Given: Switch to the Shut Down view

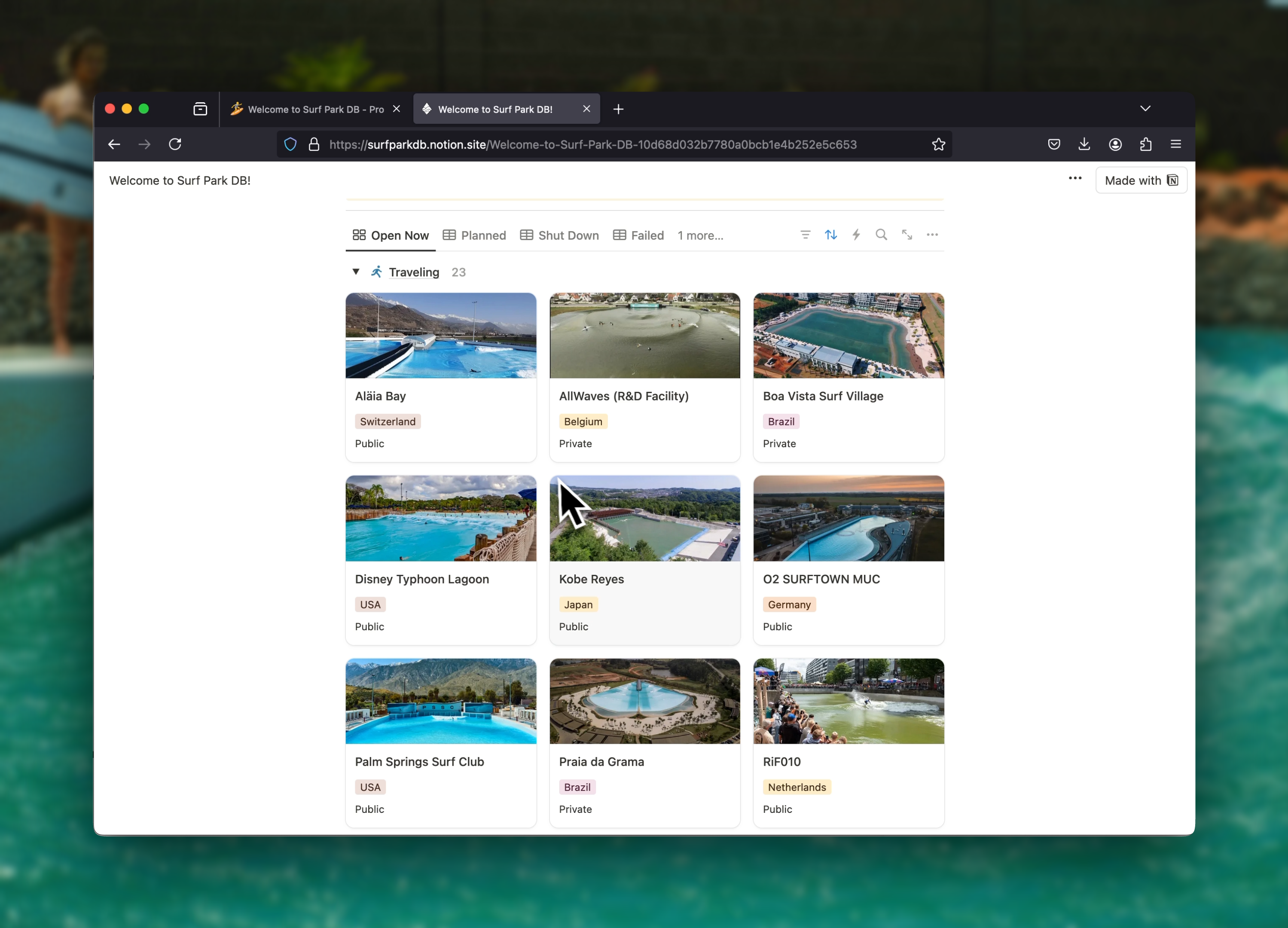Looking at the screenshot, I should (559, 235).
